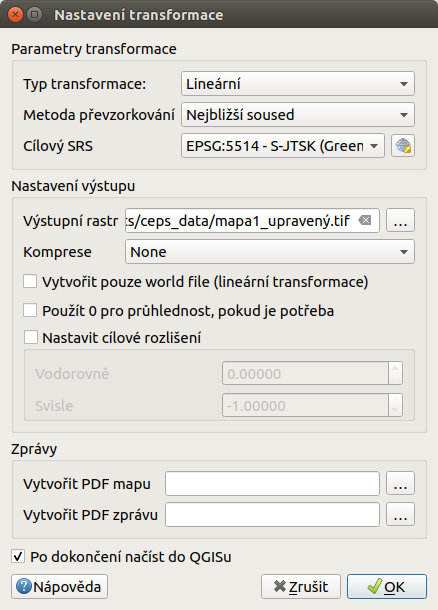
Task: Click into Vytvořit PDF mapu field
Action: point(272,484)
